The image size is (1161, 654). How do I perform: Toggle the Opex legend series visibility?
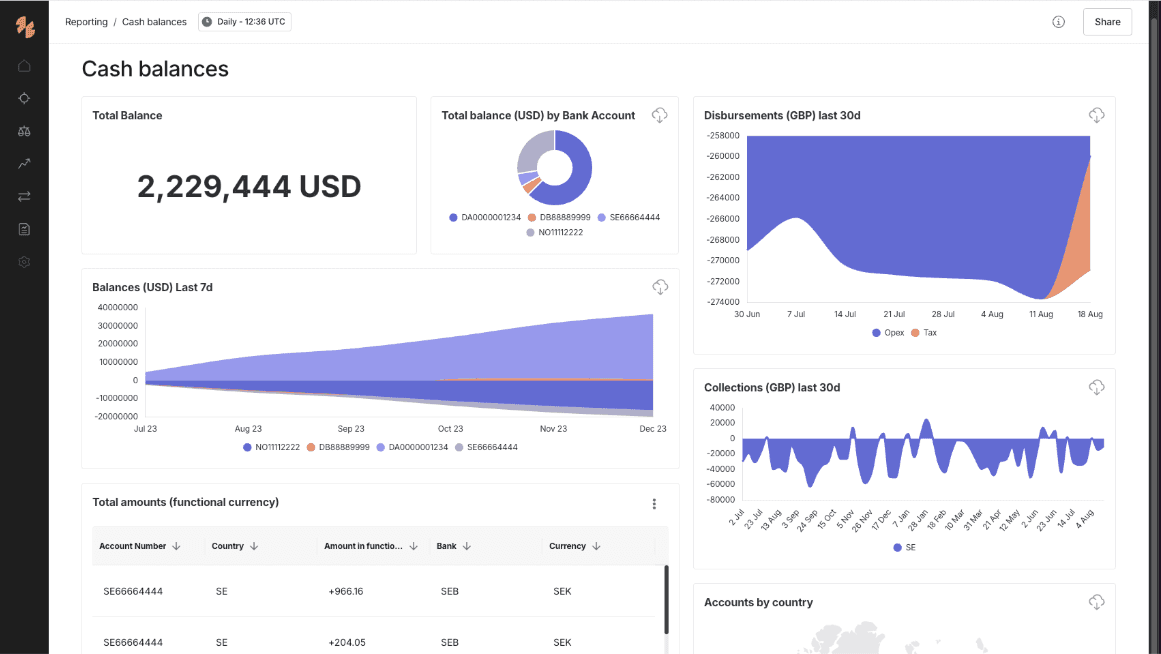click(x=888, y=333)
